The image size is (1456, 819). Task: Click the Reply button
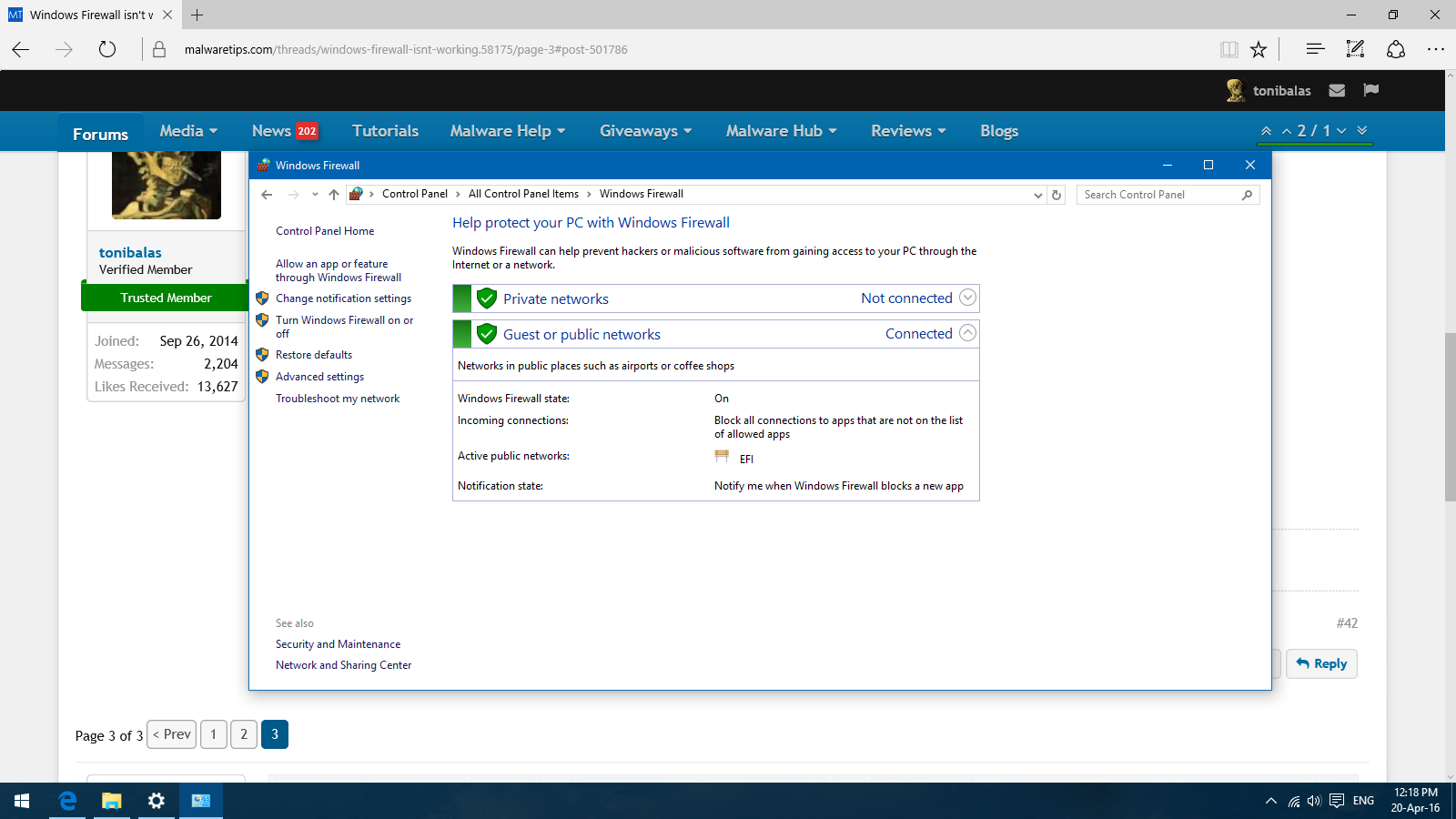pos(1321,663)
